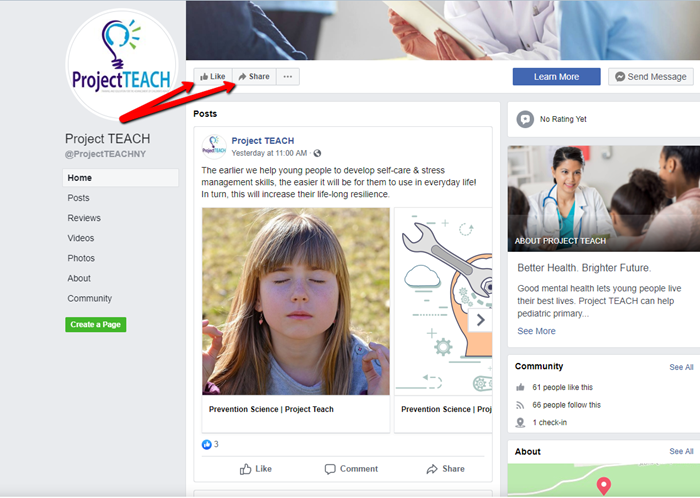Select Home in the left sidebar

click(120, 178)
